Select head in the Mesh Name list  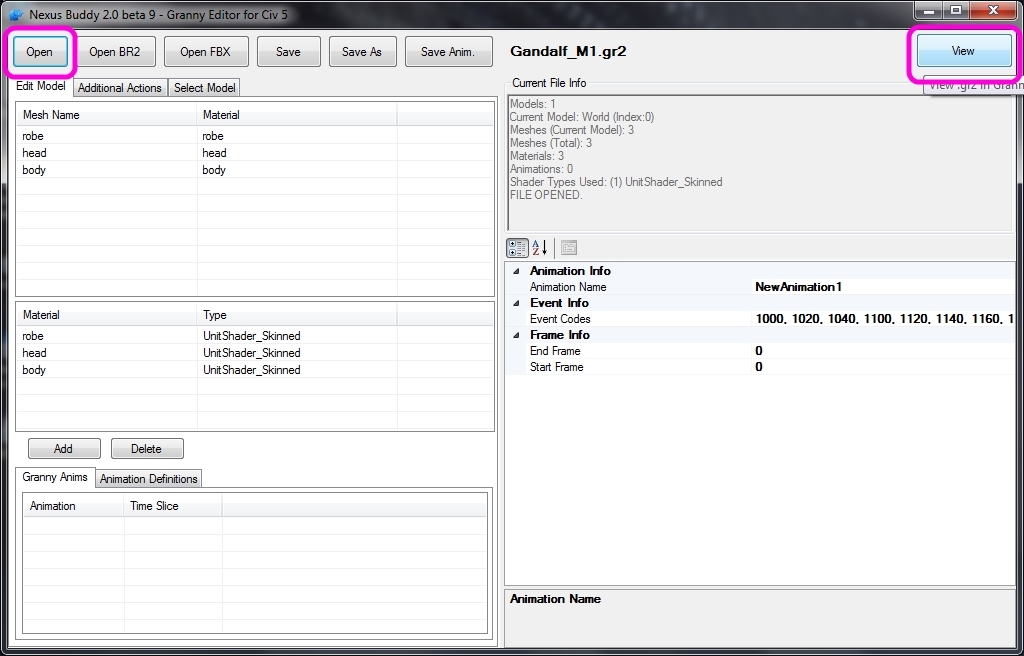coord(34,153)
